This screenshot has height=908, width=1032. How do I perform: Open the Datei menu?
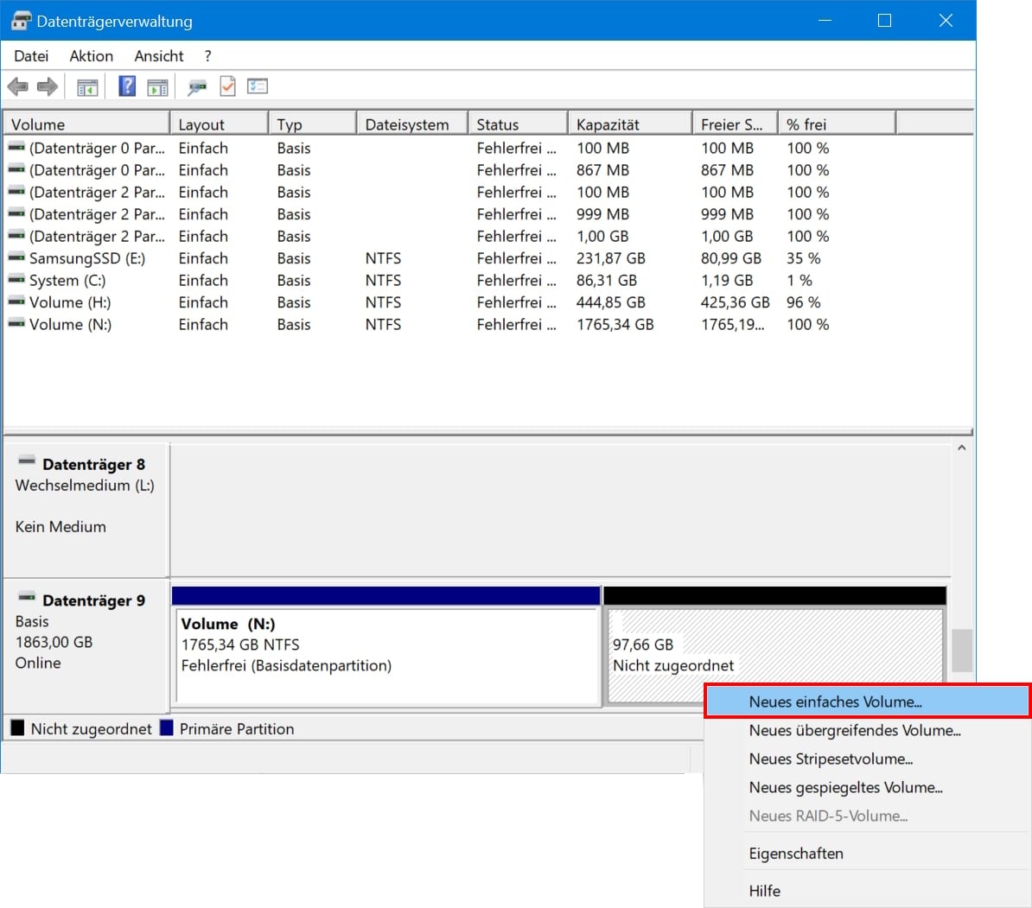tap(30, 56)
